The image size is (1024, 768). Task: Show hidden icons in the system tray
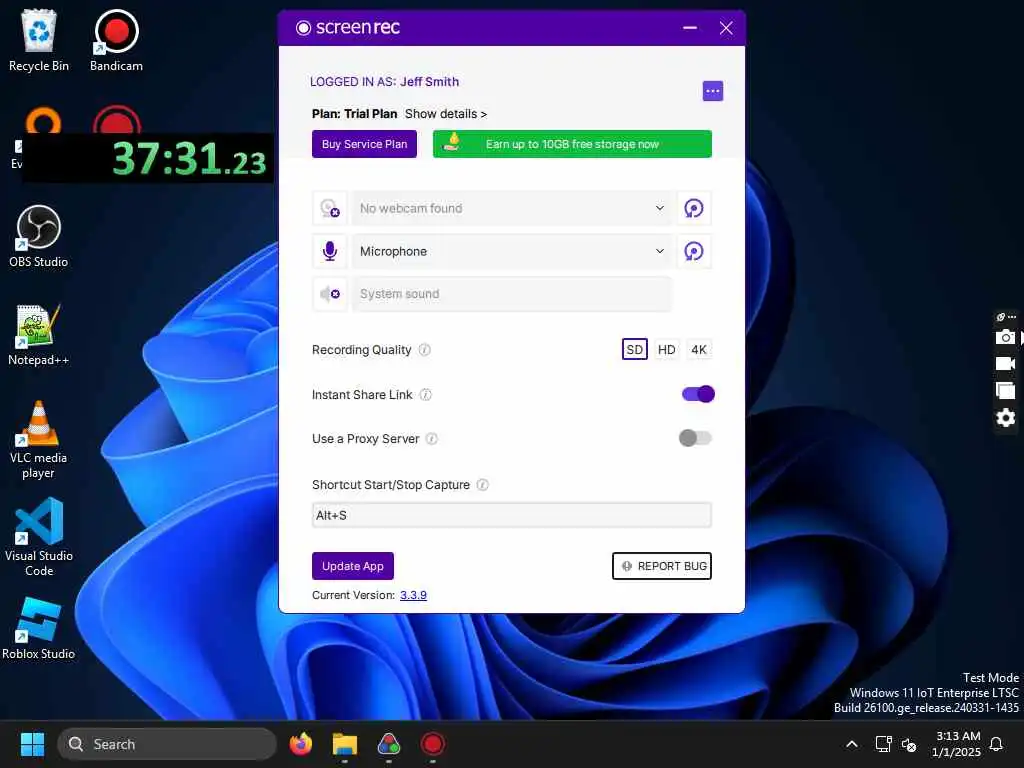click(x=852, y=744)
